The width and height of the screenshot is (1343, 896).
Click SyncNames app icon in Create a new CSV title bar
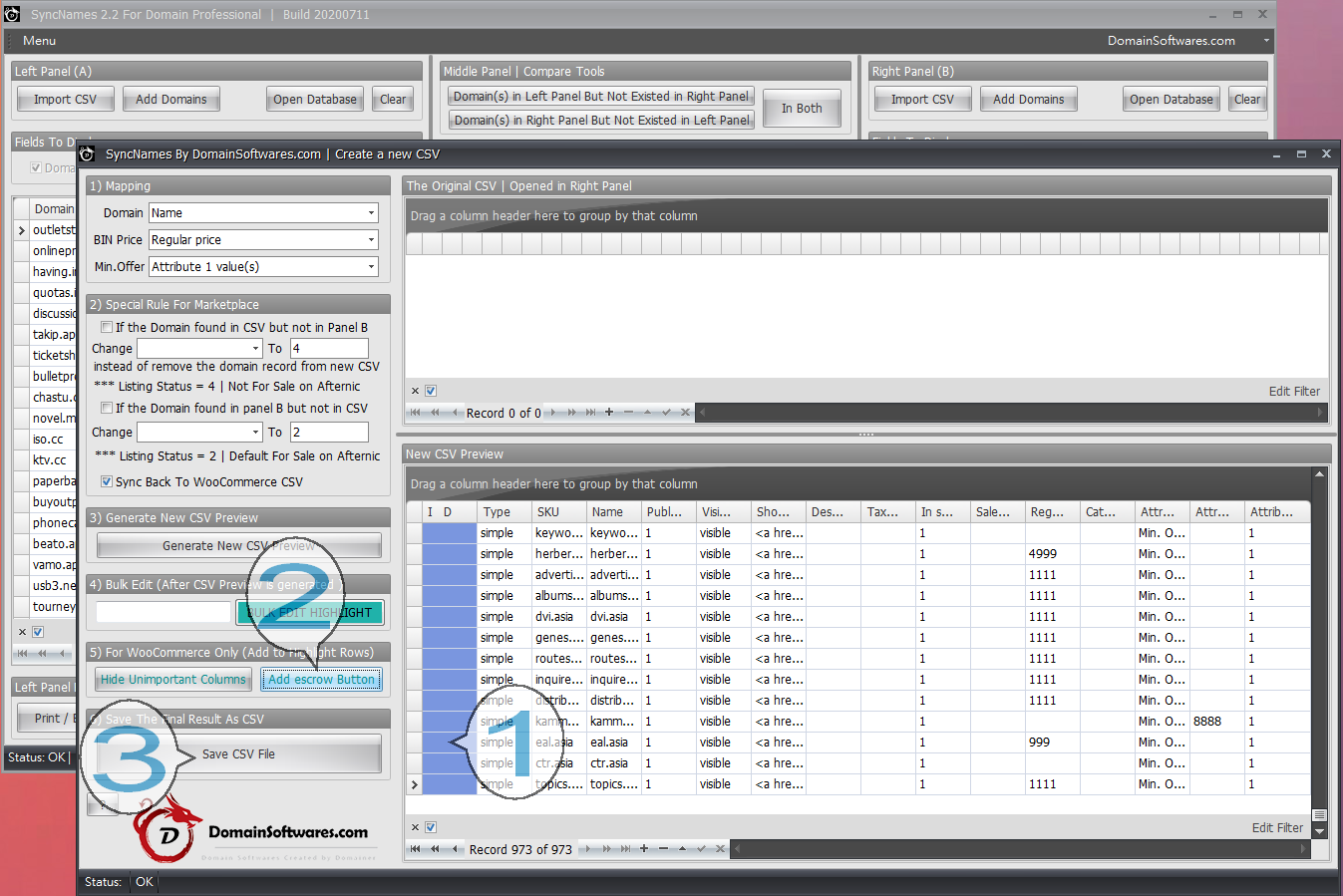pyautogui.click(x=88, y=153)
